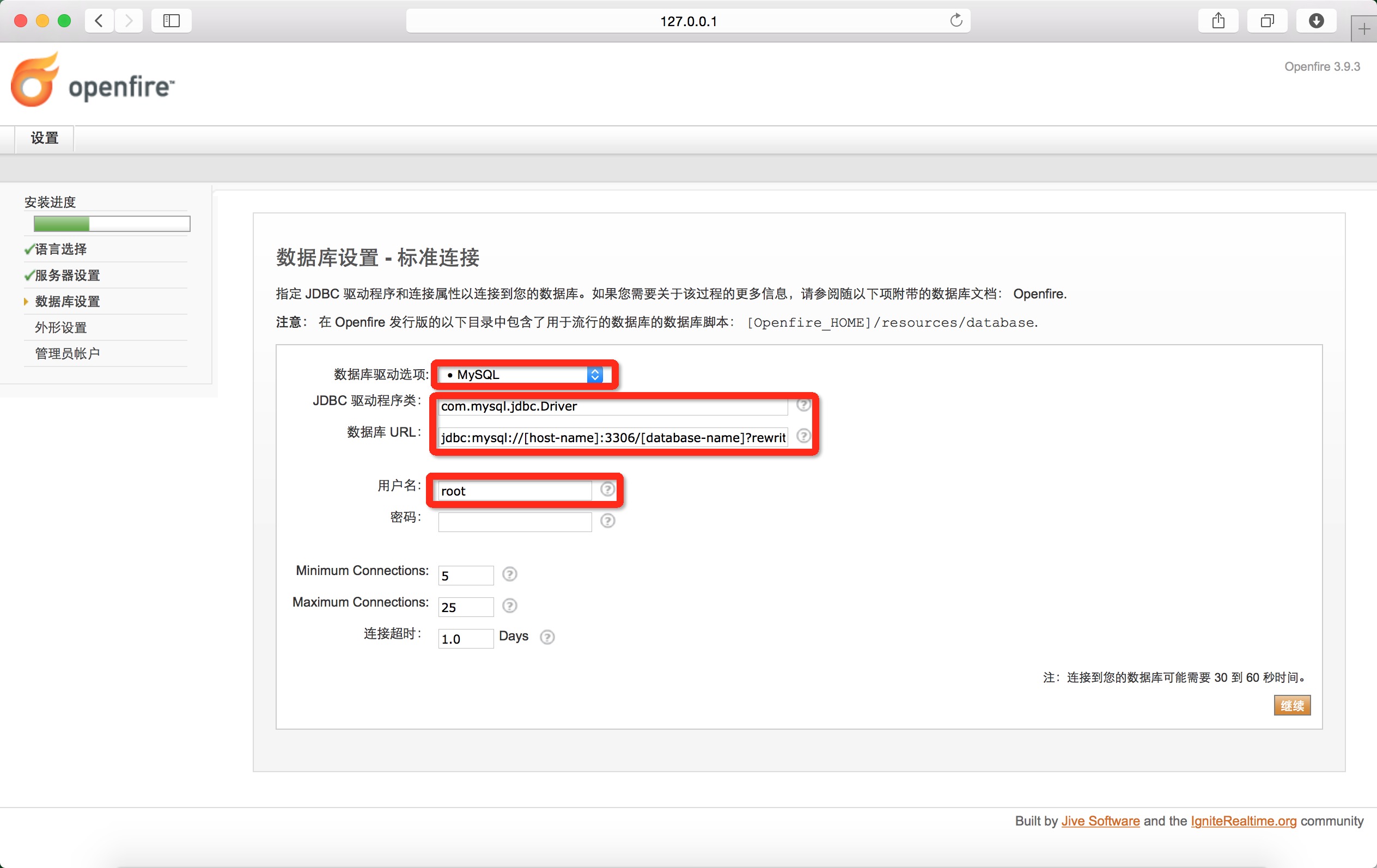
Task: Open help icon next to database URL
Action: 803,436
